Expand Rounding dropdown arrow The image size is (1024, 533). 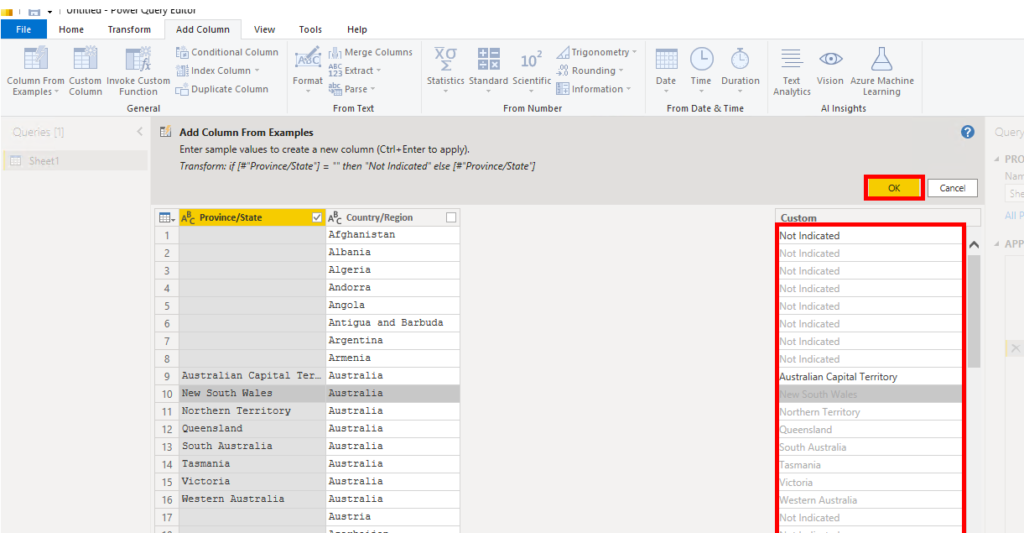tap(621, 71)
